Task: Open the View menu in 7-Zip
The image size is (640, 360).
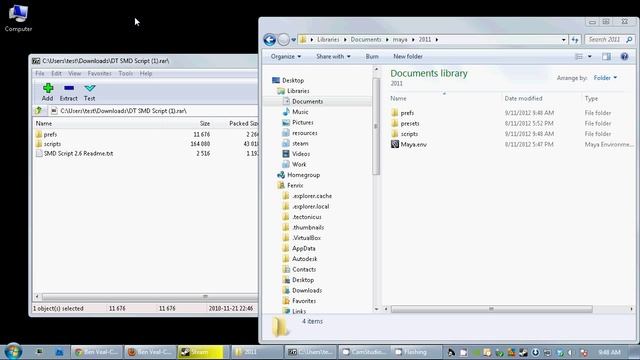Action: click(74, 73)
